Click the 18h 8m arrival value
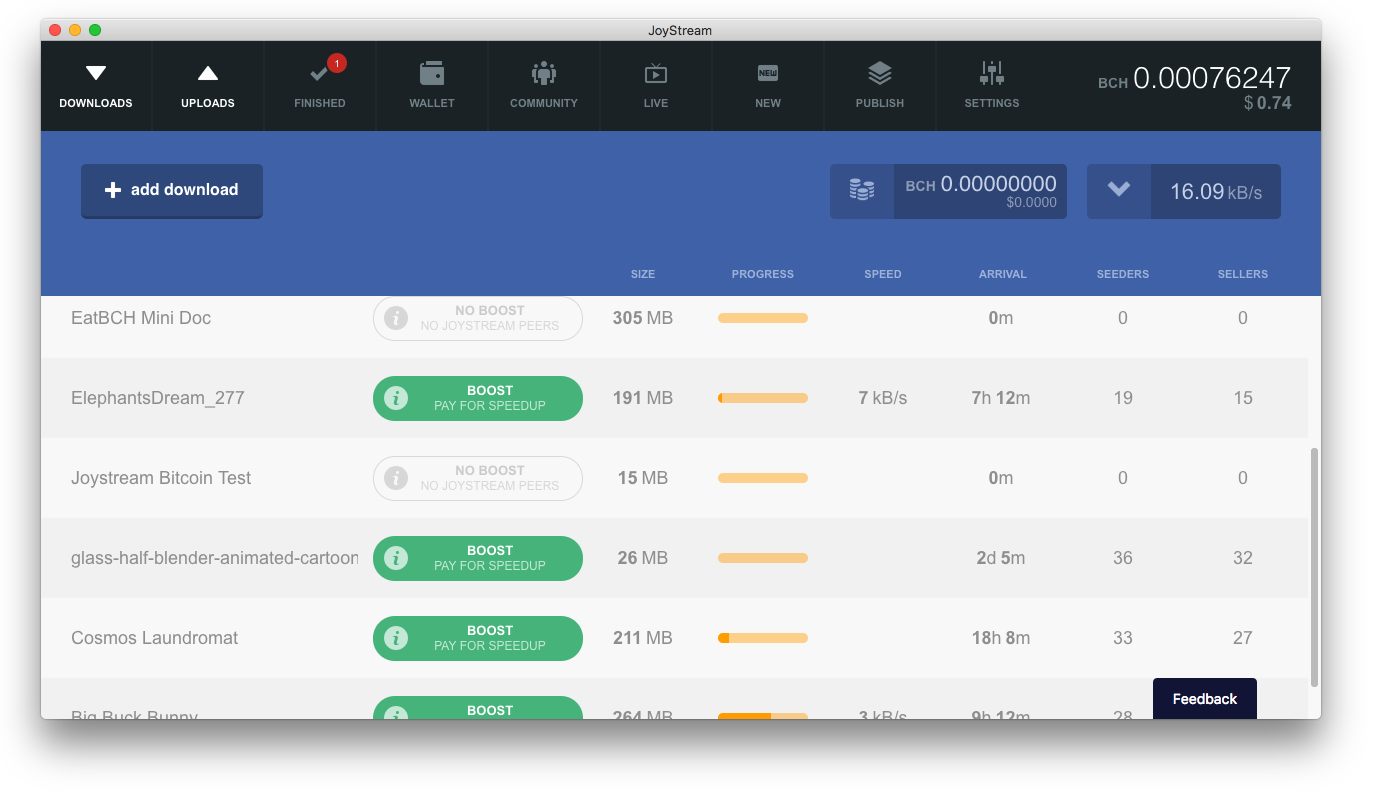This screenshot has height=792, width=1373. coord(1001,638)
